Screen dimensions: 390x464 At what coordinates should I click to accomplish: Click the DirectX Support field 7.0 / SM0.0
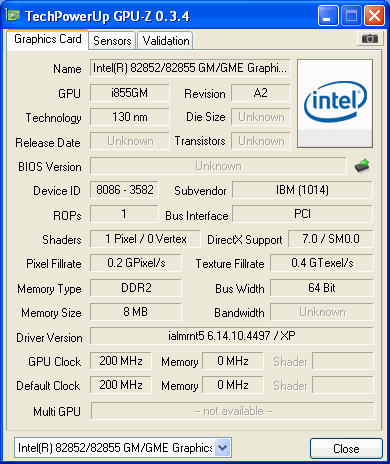331,239
